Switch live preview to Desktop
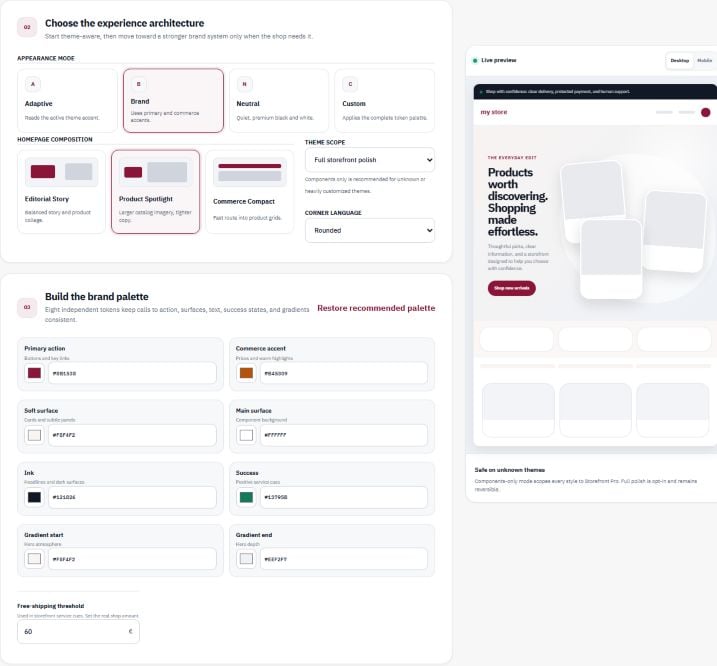Viewport: 717px width, 666px height. [x=680, y=60]
